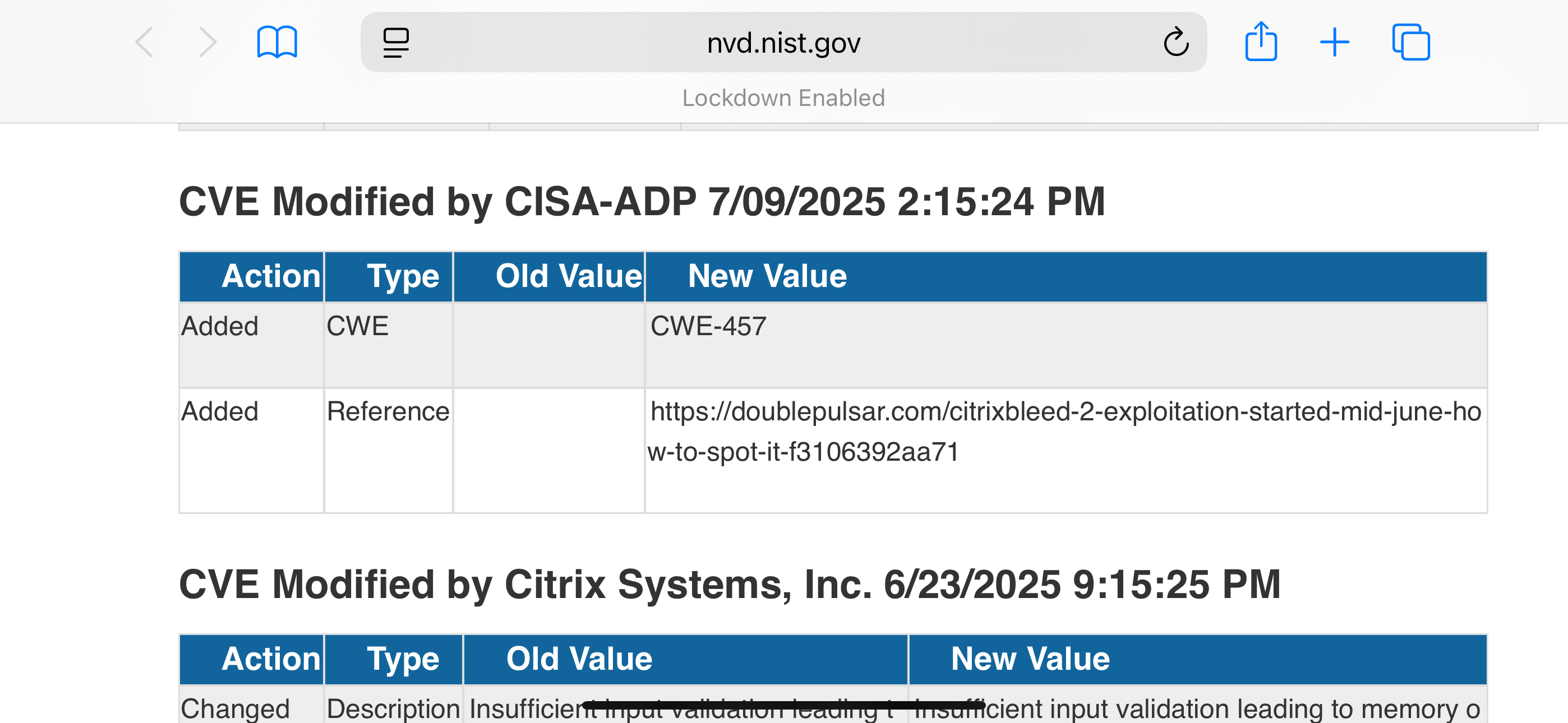Tap the Lockdown Enabled label

pos(783,98)
